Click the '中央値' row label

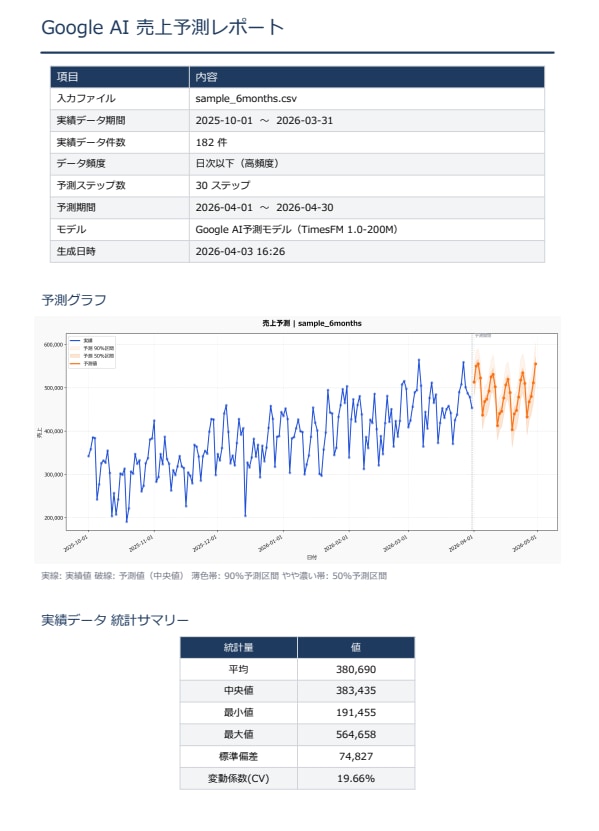pos(239,691)
